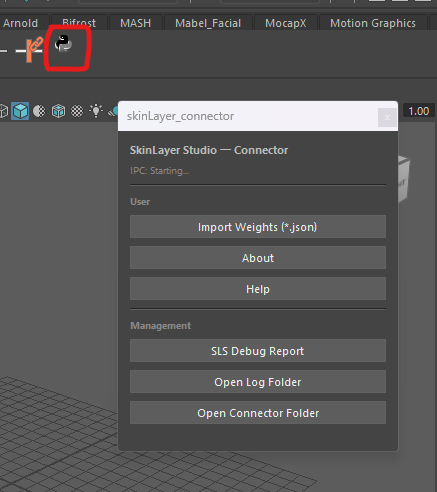Run the Python script shelf button
Viewport: 437px width, 492px height.
click(x=63, y=44)
